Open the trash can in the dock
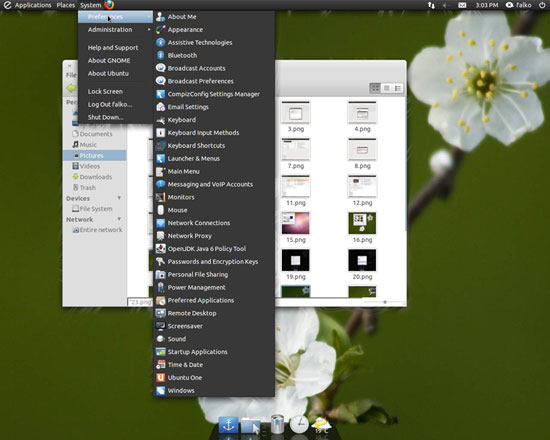Image resolution: width=550 pixels, height=440 pixels. click(x=277, y=424)
